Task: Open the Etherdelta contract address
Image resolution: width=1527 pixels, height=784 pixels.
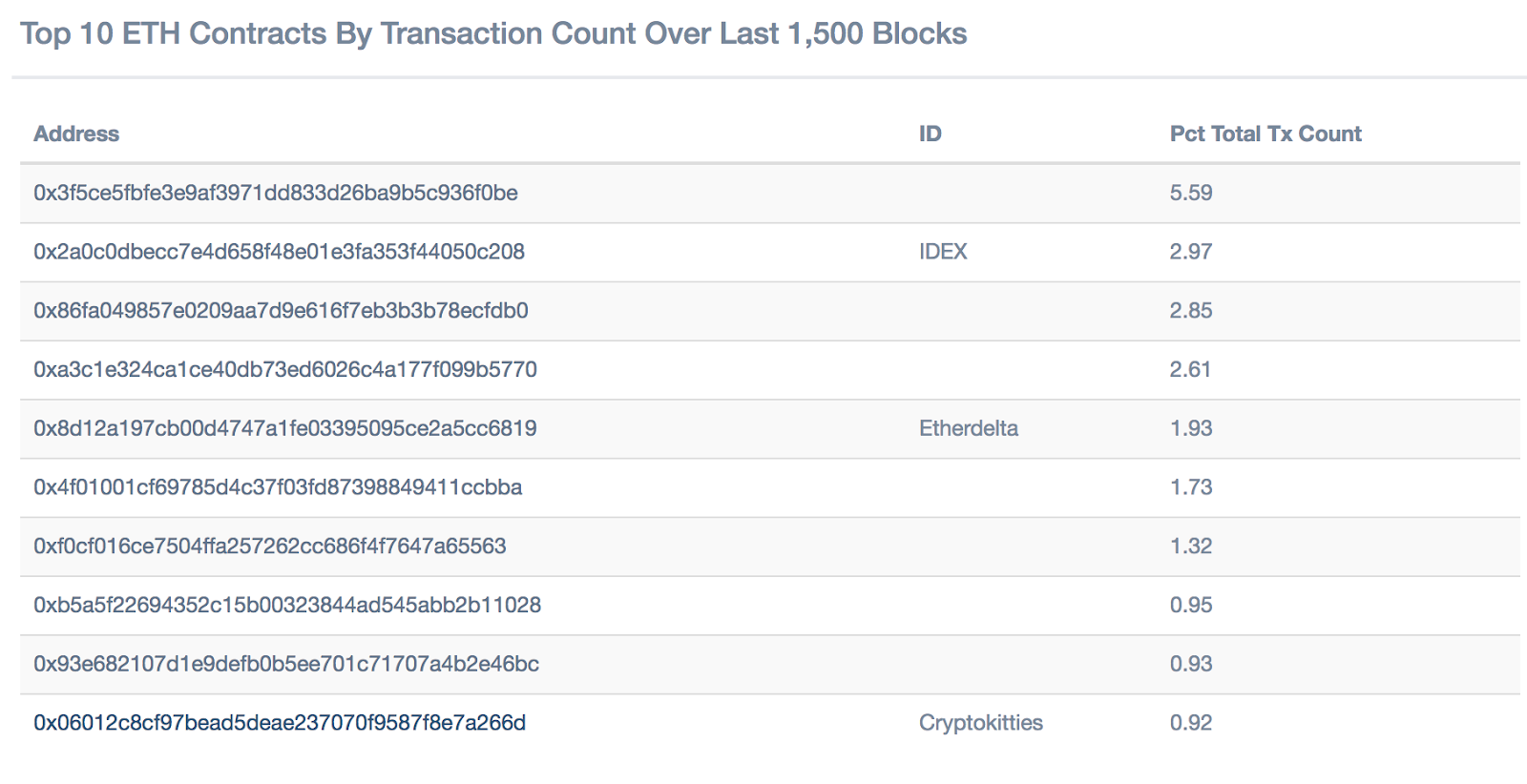Action: tap(284, 429)
